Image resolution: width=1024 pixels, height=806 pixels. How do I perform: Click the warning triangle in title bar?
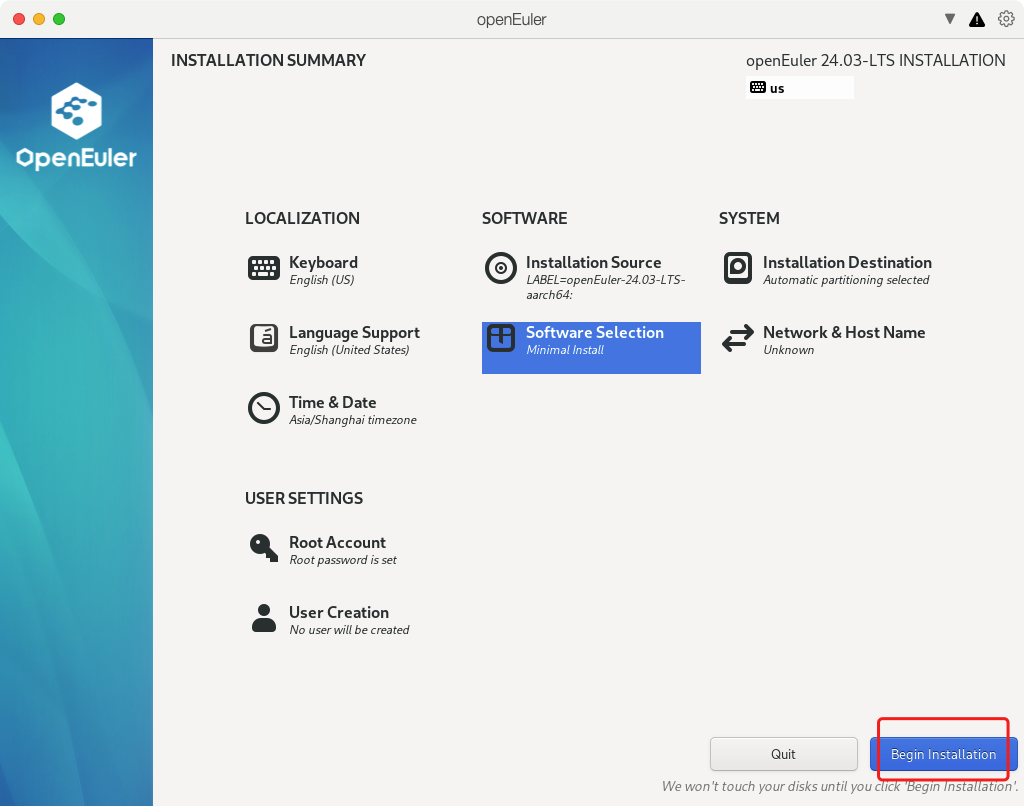[977, 19]
